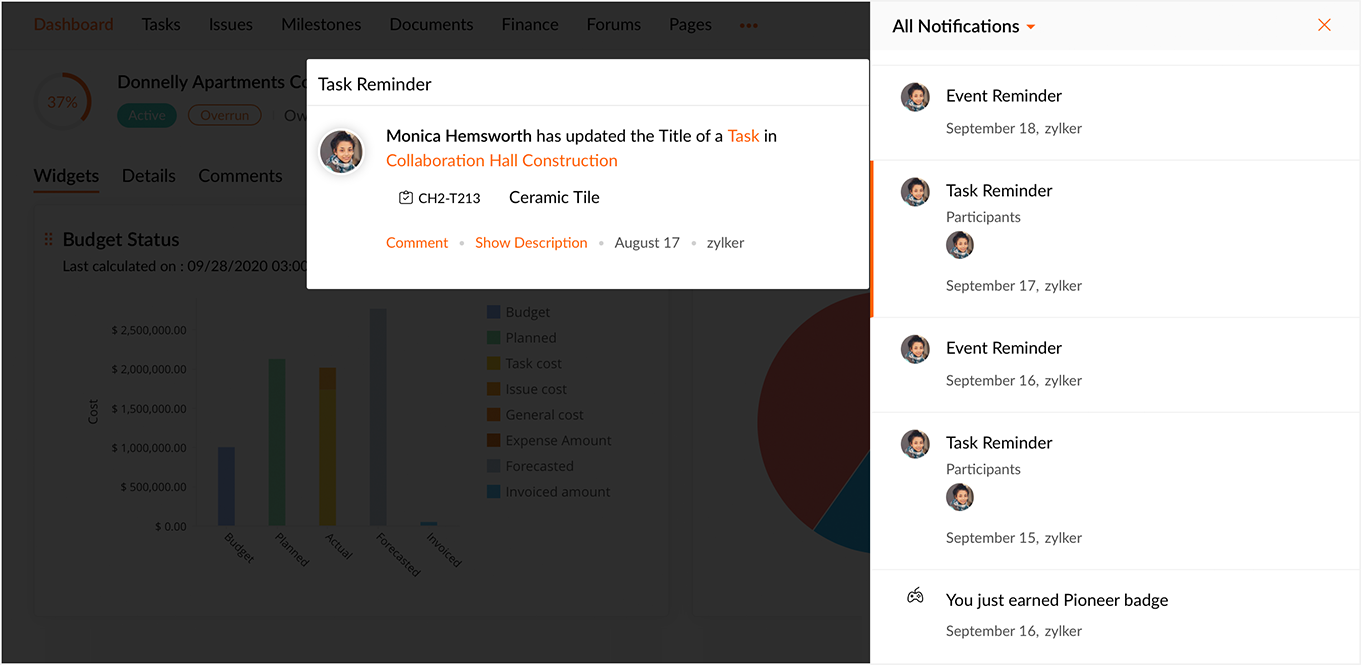Open the Milestones tab
This screenshot has height=665, width=1361.
point(321,24)
